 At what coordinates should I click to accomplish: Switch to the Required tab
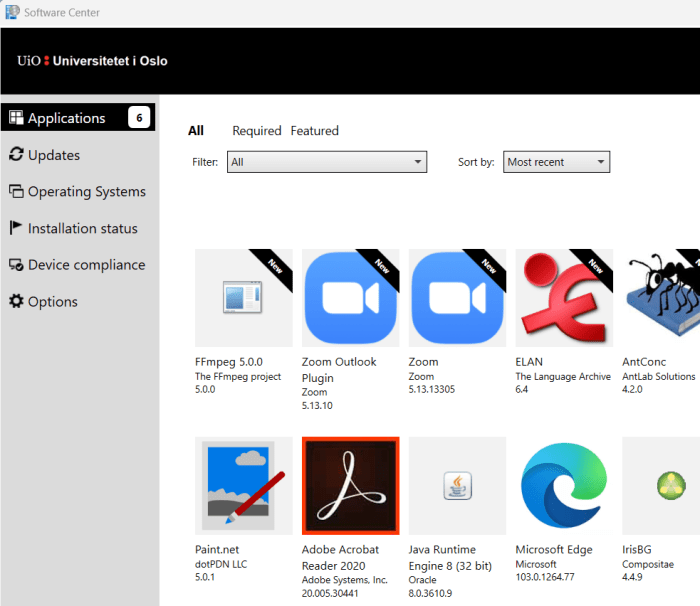coord(257,131)
